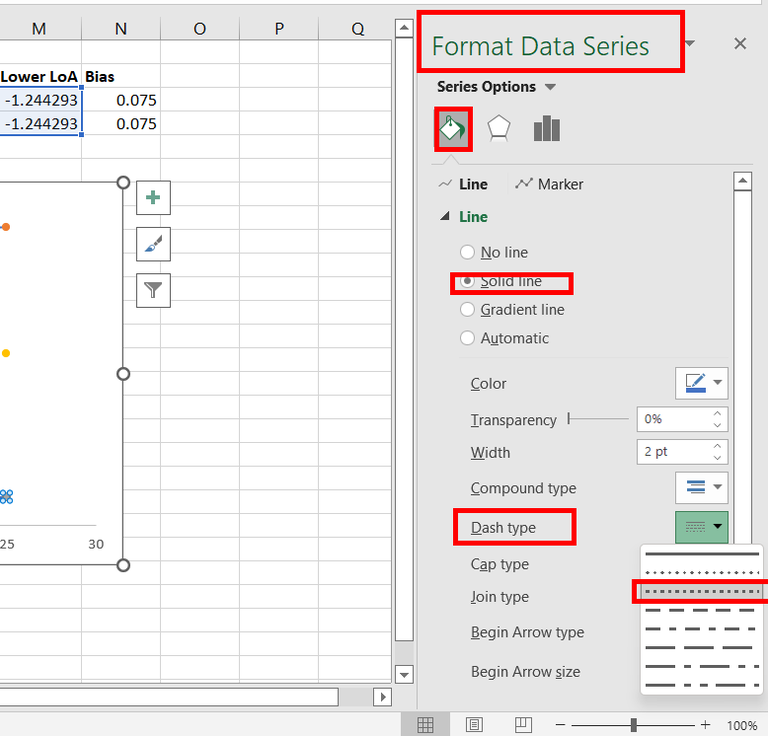Select column P header
768x736 pixels.
point(279,29)
